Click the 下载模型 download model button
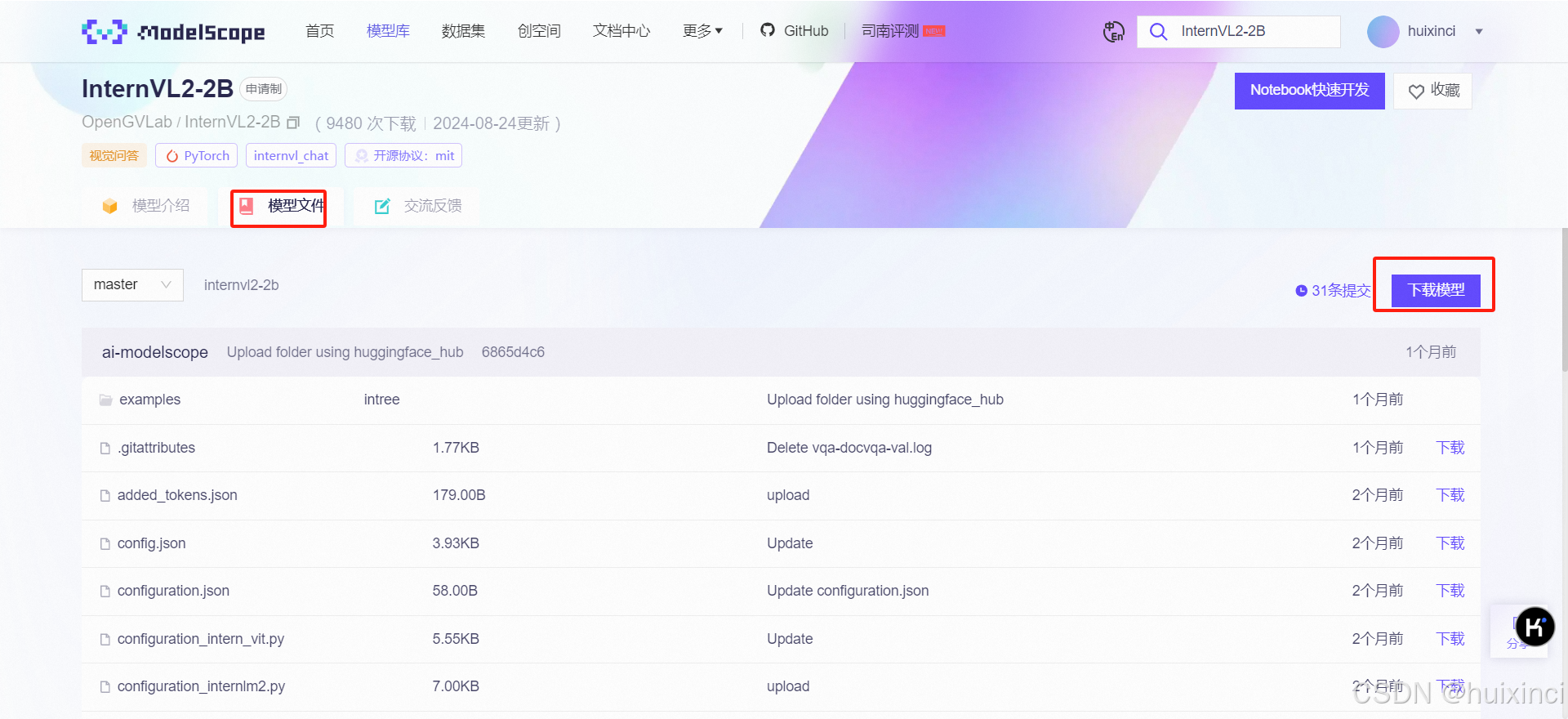 click(x=1436, y=290)
